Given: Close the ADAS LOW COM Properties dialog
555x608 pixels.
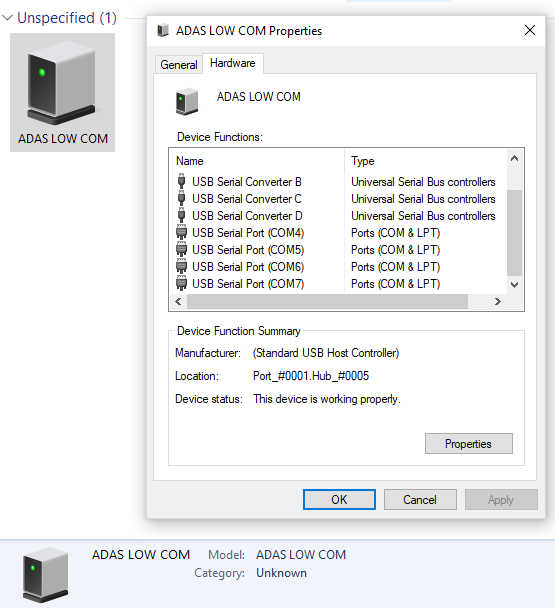Looking at the screenshot, I should point(530,30).
